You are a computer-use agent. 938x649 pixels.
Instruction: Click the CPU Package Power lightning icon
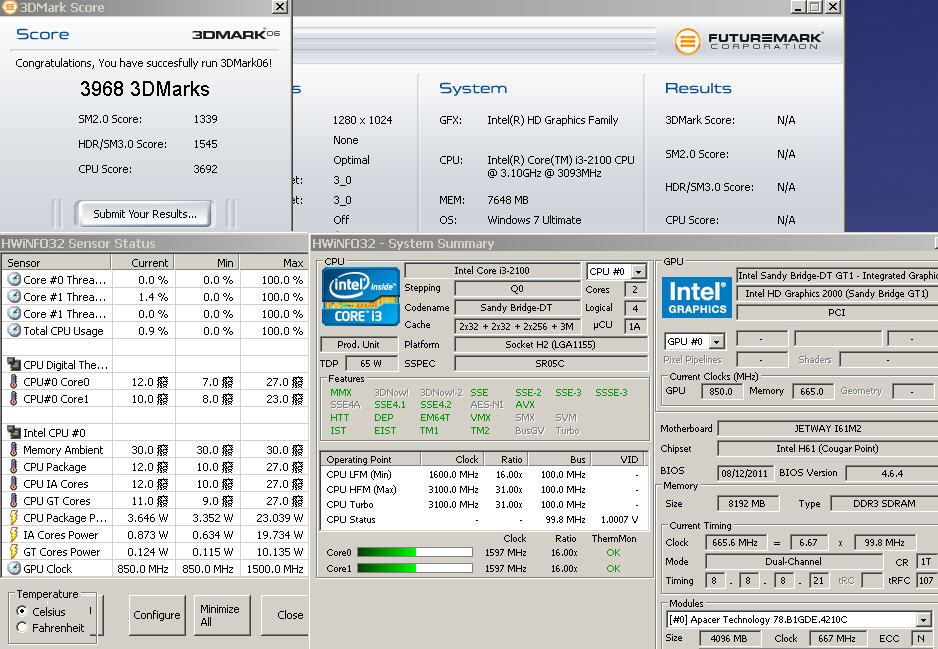[x=14, y=517]
